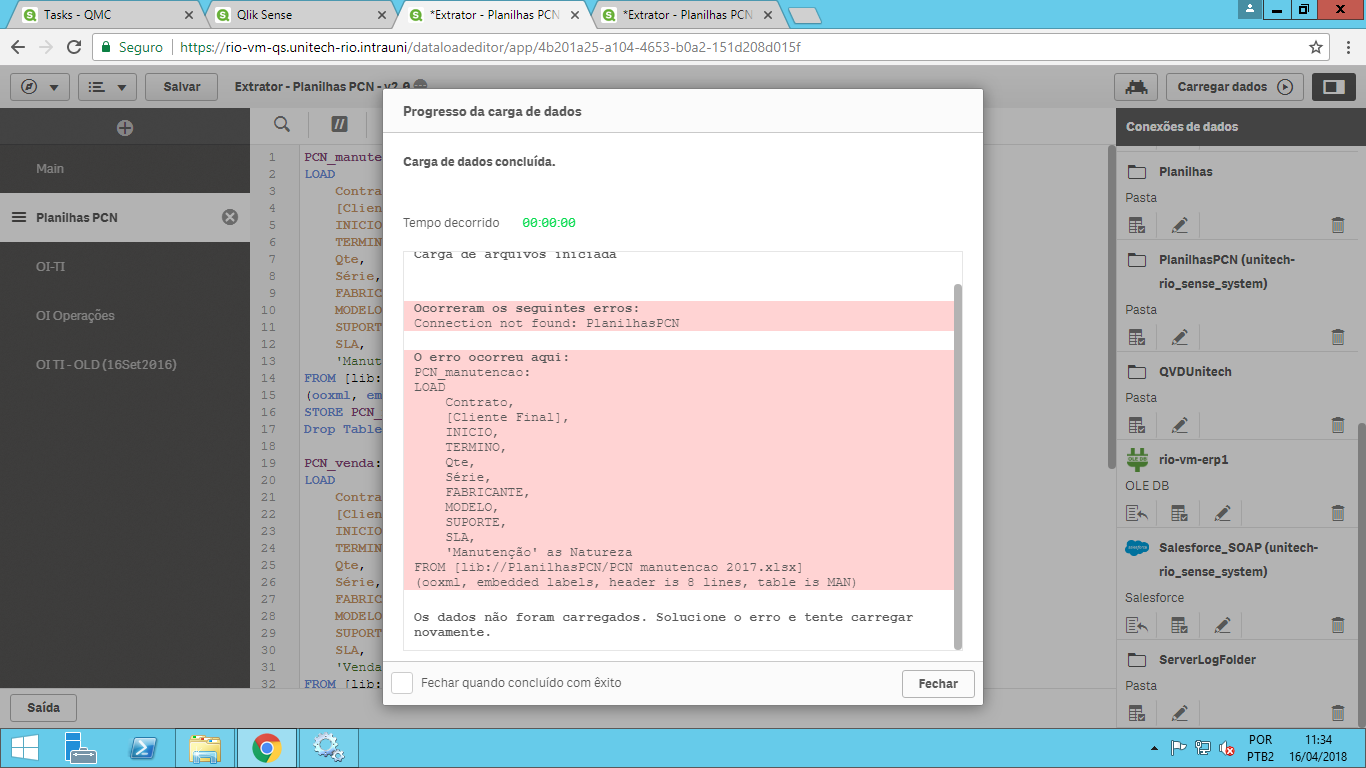The width and height of the screenshot is (1366, 768).
Task: Click 'Carga de dados concluída.' status text
Action: (x=479, y=161)
